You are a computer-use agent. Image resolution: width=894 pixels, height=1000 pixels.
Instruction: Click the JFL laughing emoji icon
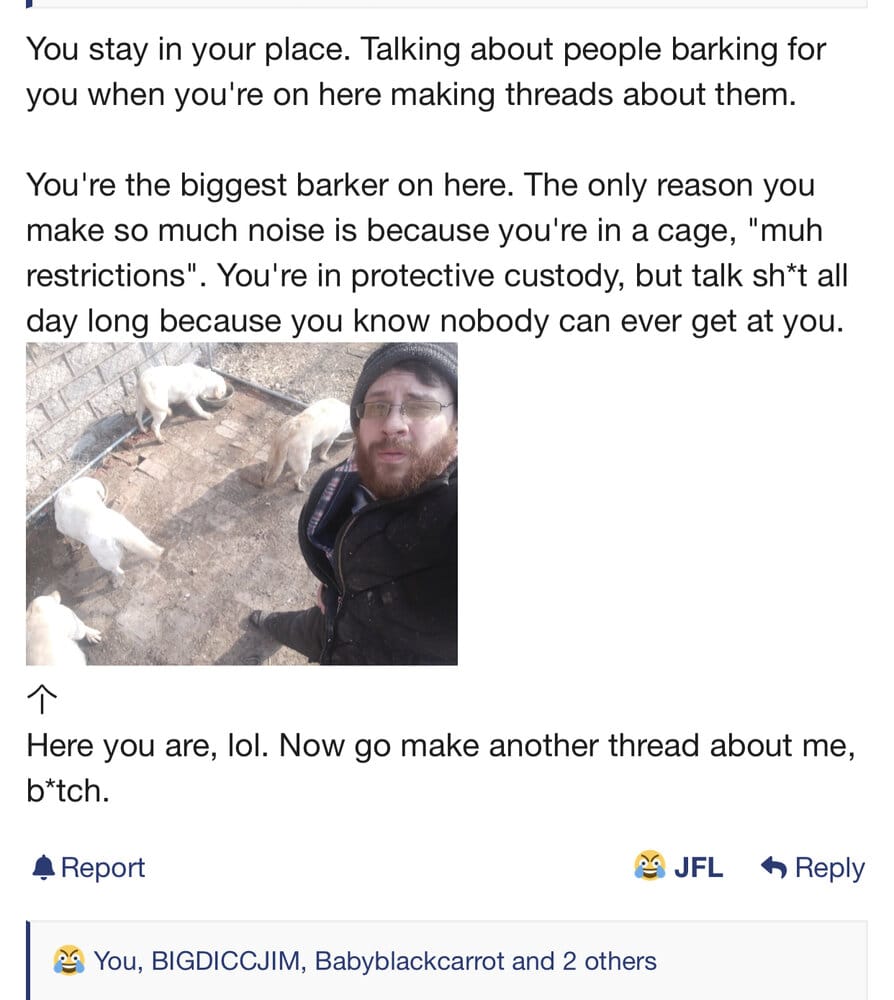pos(650,866)
